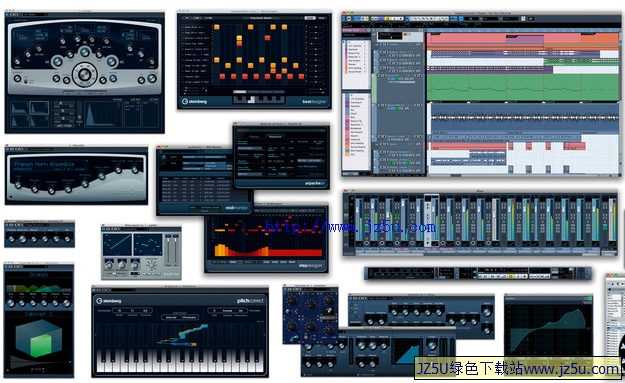625x383 pixels.
Task: Switch to the Sequence tab in Arpache
Action: click(x=274, y=136)
